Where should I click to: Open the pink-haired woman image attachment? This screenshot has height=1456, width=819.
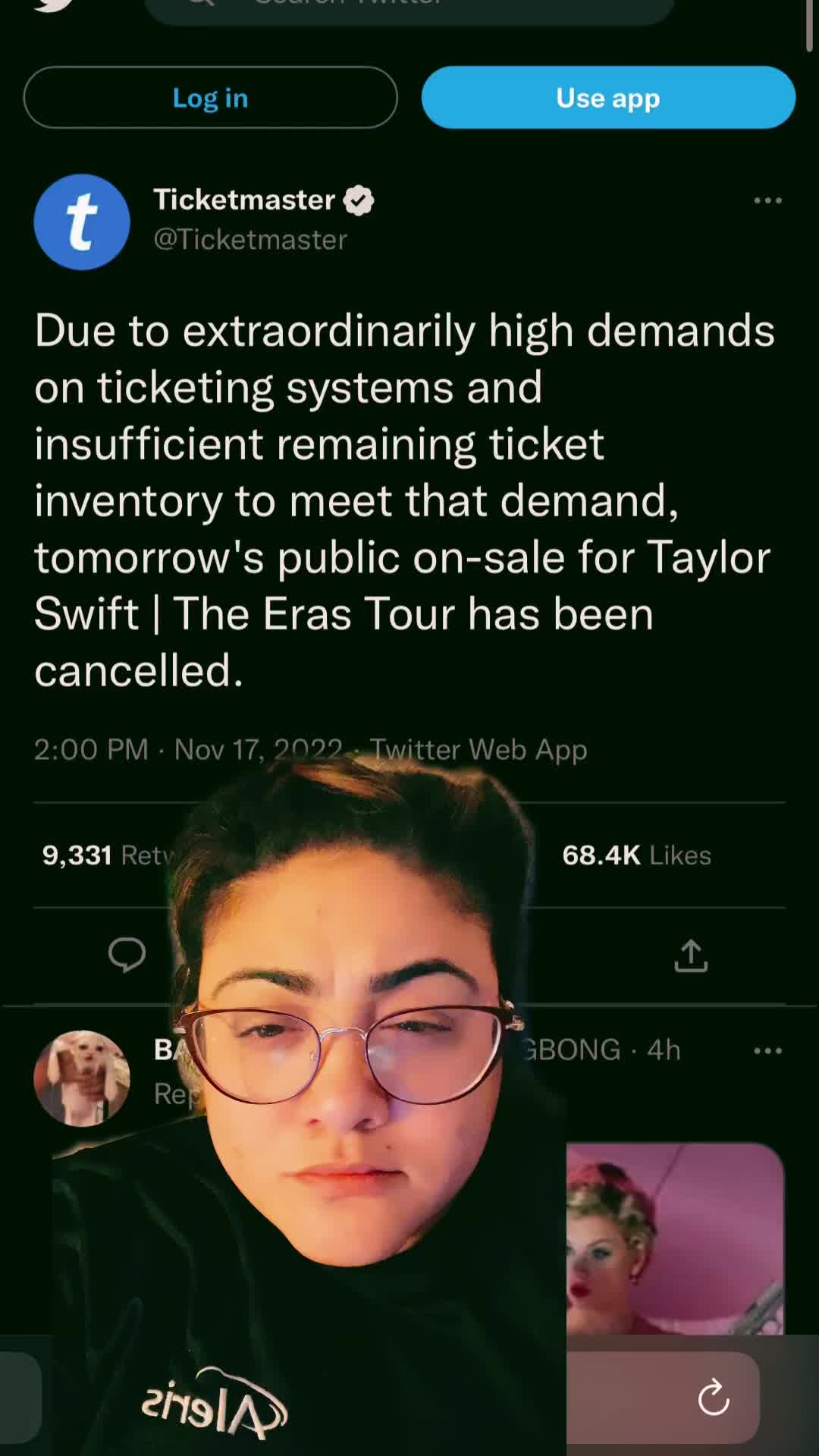click(675, 1238)
